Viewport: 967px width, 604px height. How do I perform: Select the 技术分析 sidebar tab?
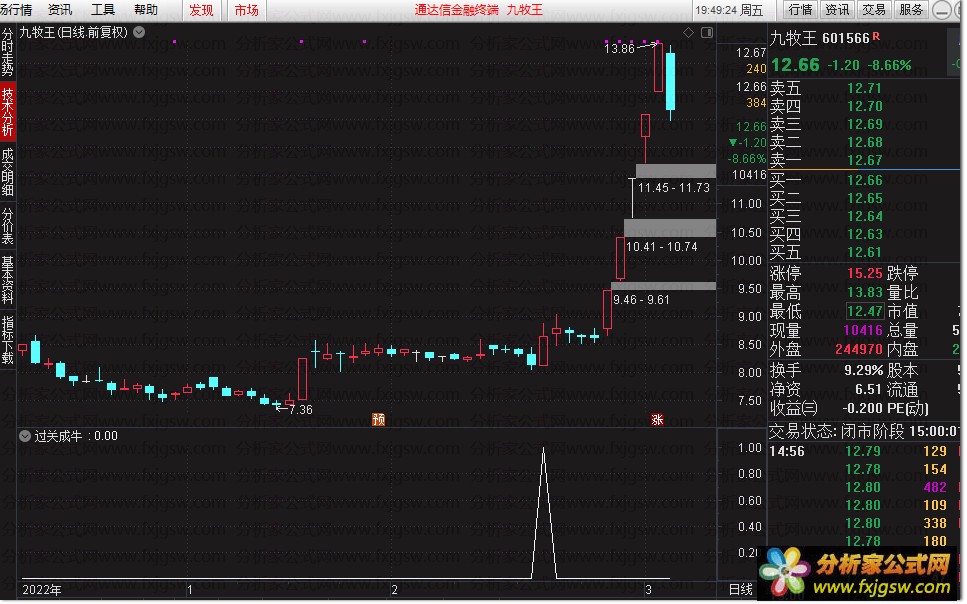click(7, 112)
